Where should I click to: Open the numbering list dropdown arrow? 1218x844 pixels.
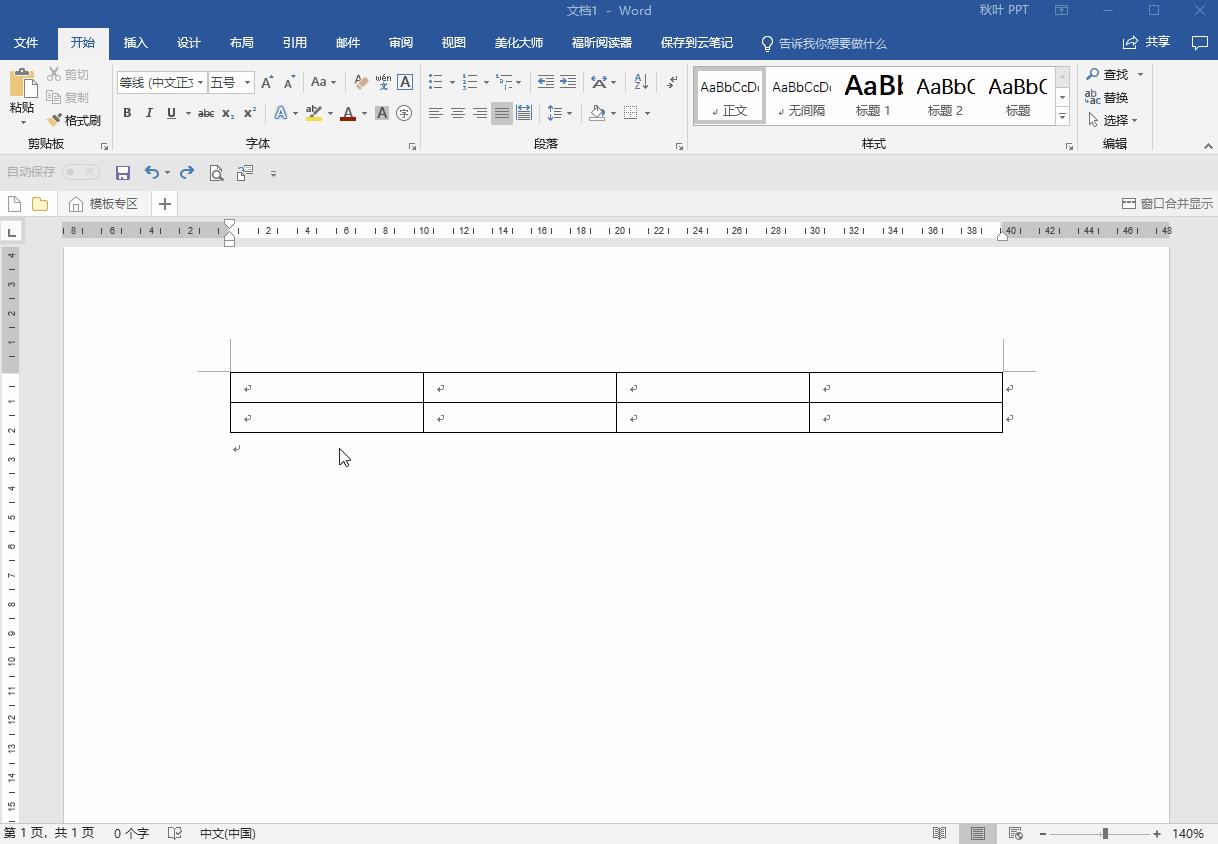point(486,82)
